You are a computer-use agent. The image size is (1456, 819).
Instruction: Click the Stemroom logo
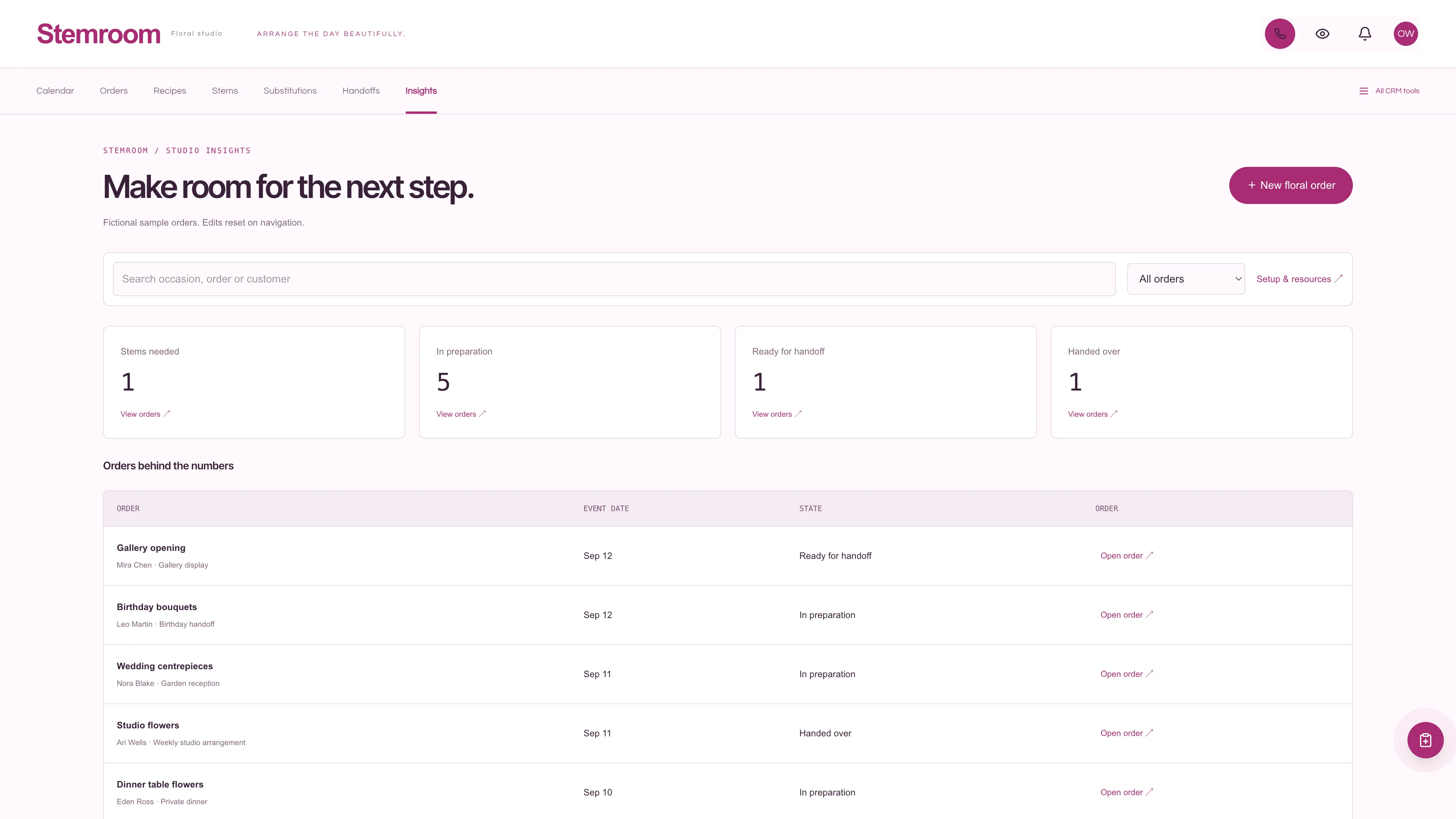[99, 34]
